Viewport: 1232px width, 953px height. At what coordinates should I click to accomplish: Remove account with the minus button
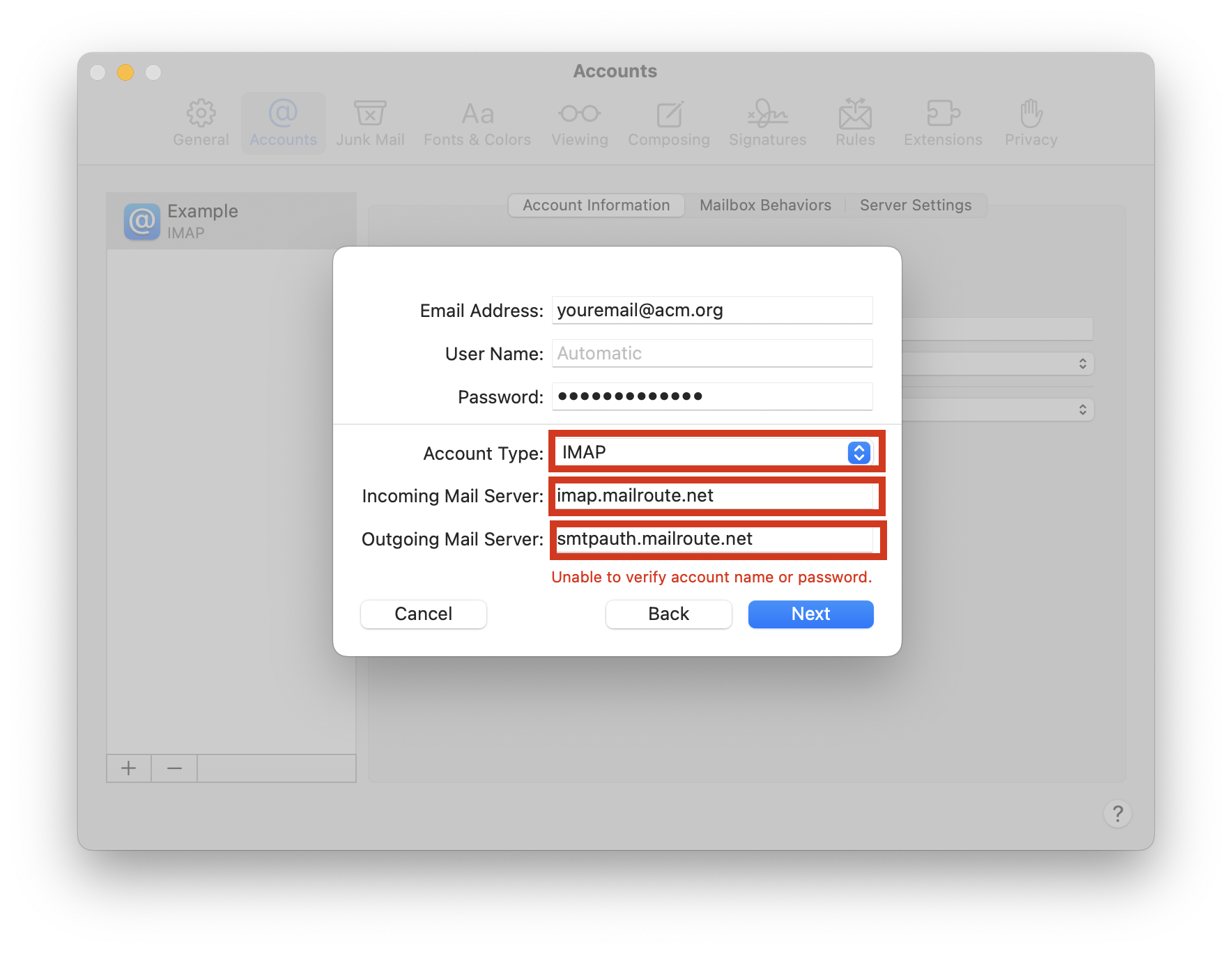pyautogui.click(x=174, y=768)
